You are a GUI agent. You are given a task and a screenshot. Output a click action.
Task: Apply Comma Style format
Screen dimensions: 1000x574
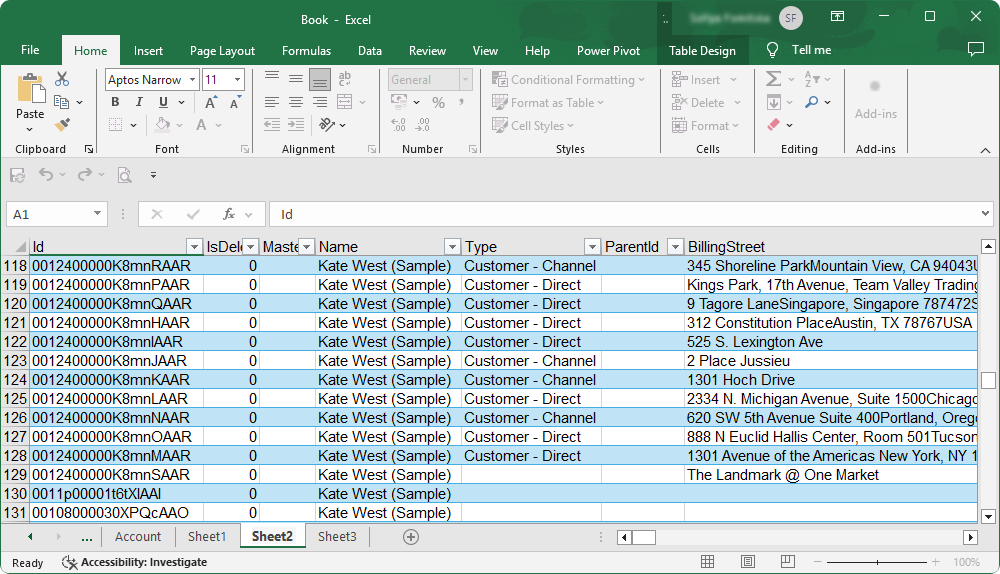461,102
